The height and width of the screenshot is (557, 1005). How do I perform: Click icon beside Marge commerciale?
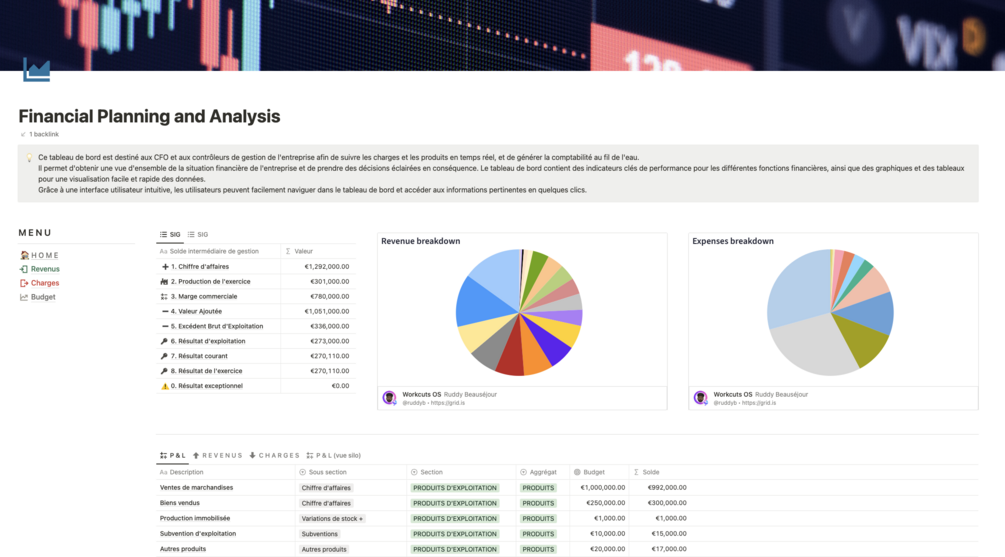tap(164, 296)
